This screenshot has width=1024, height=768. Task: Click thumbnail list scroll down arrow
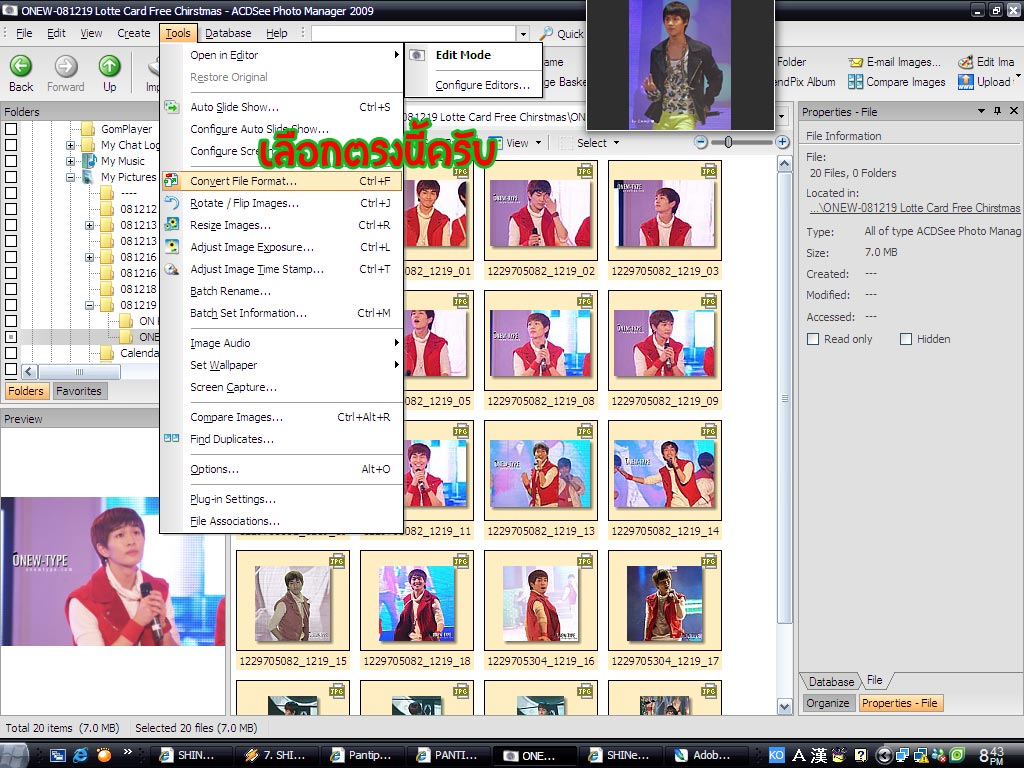tap(784, 706)
